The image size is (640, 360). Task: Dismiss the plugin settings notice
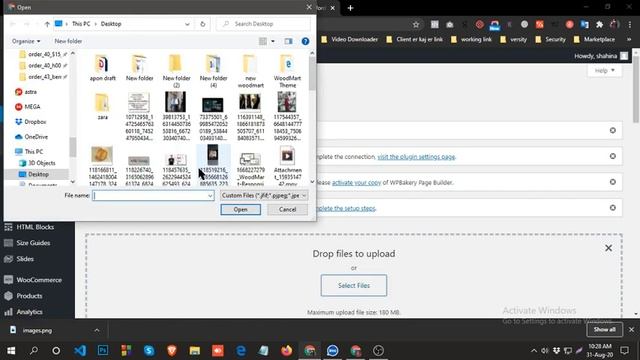(x=613, y=156)
